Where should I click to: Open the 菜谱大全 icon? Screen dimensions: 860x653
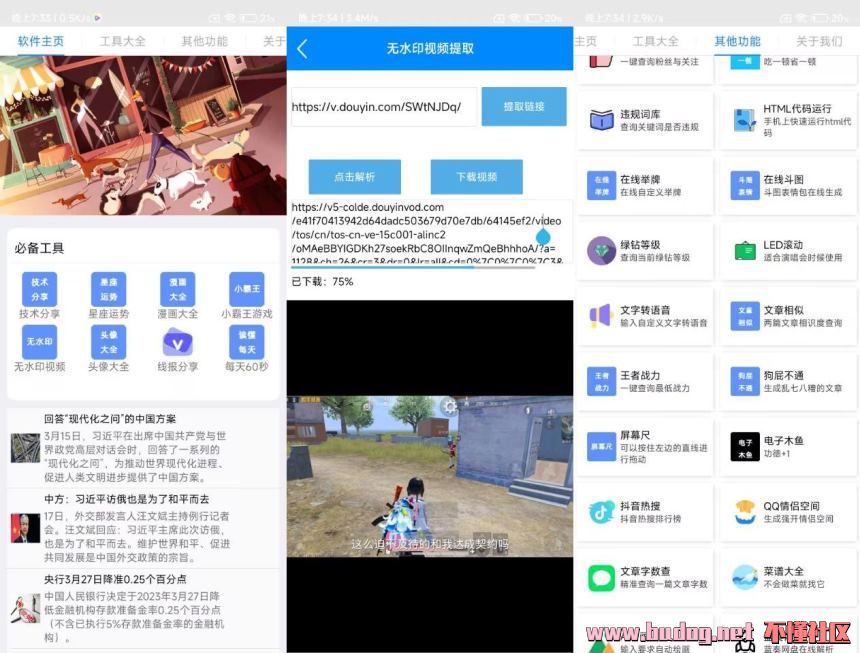point(745,577)
